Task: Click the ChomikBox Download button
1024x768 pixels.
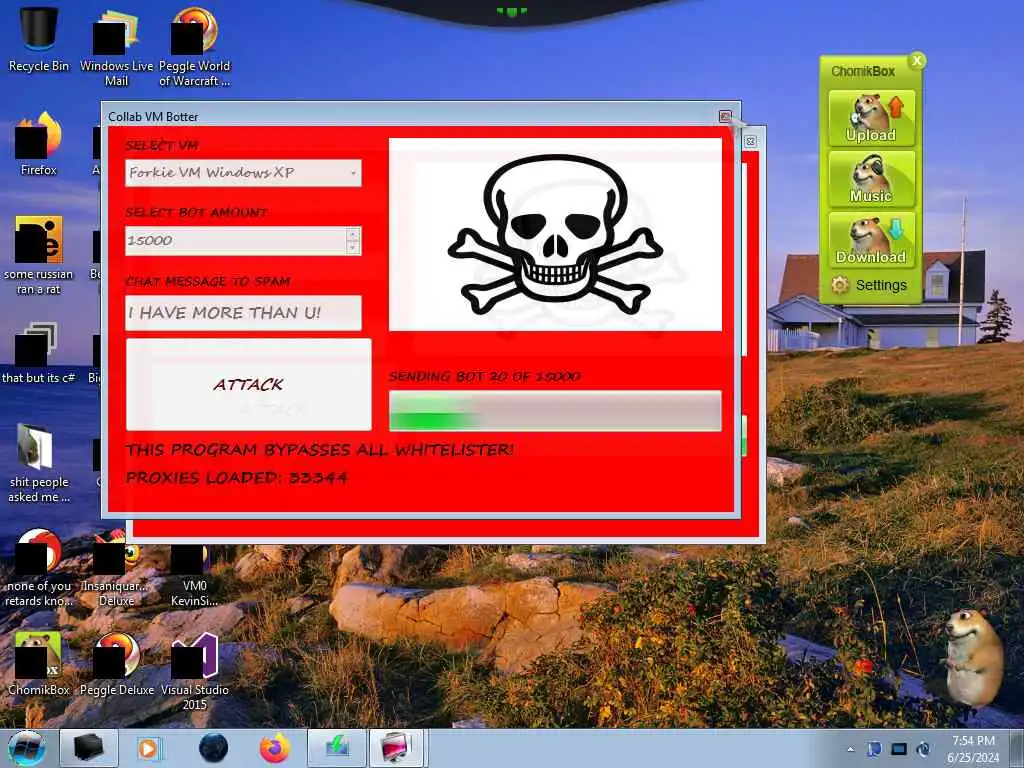Action: pos(871,240)
